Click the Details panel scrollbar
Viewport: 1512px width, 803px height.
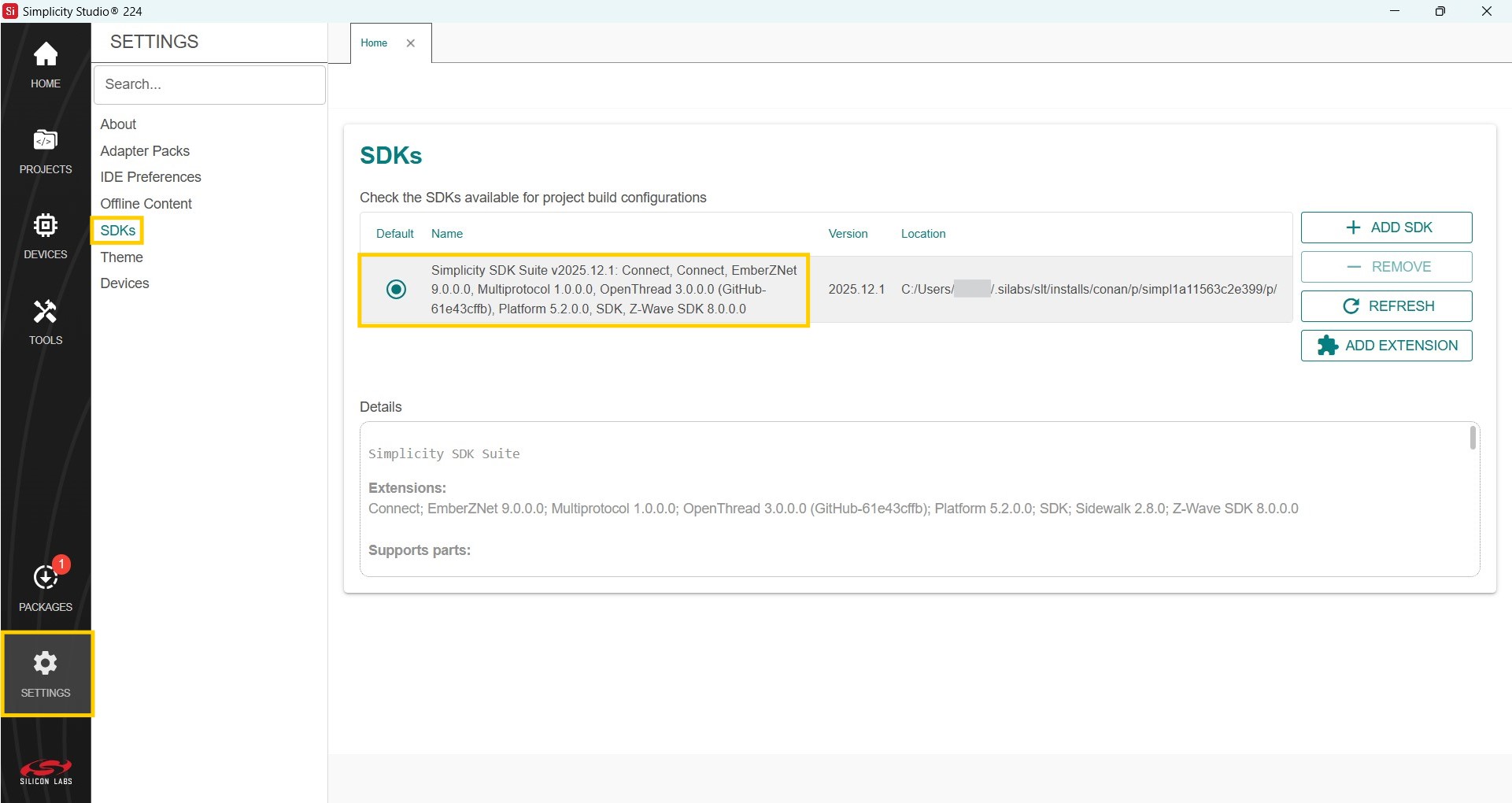1472,438
